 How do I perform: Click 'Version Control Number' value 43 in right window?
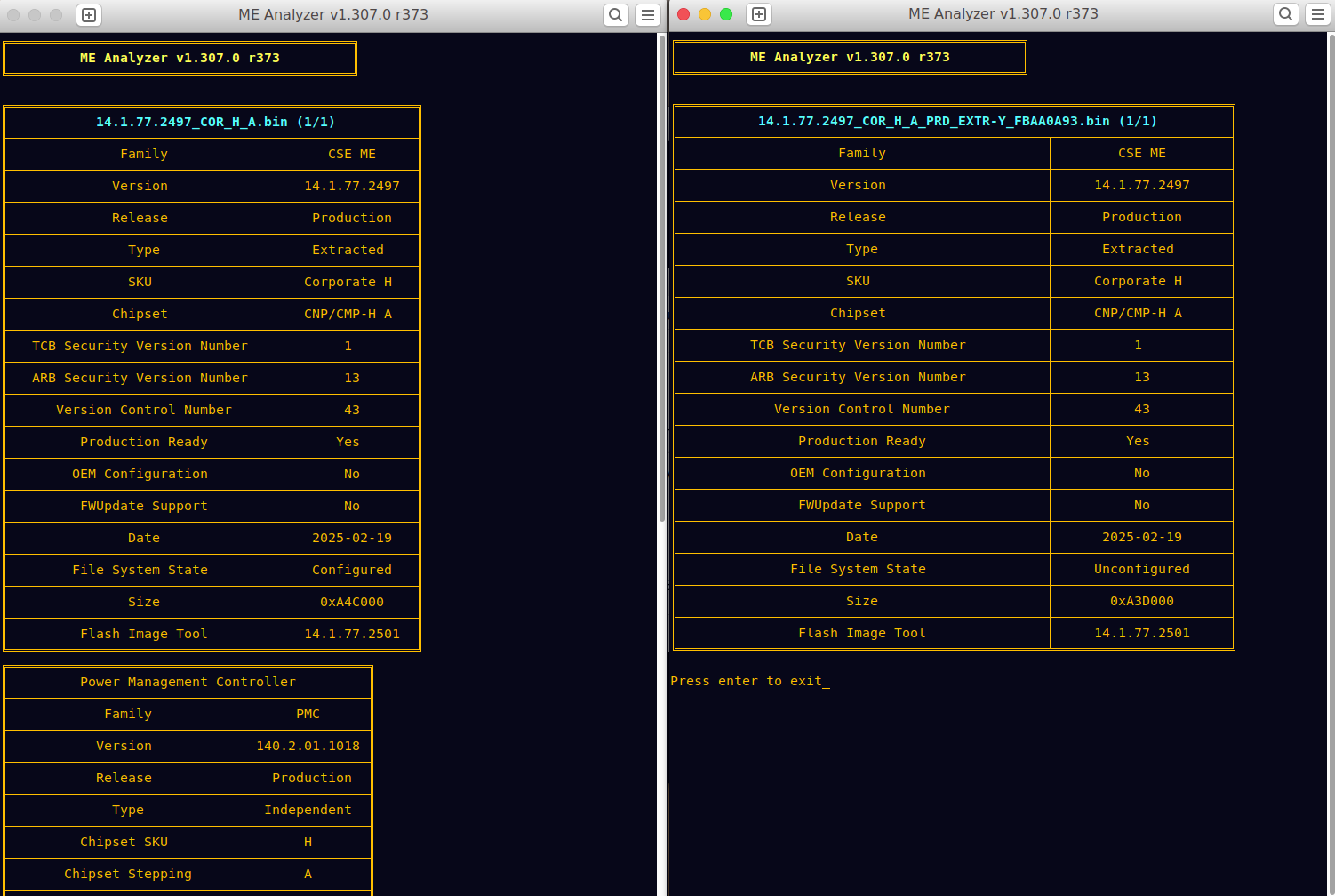(1142, 409)
